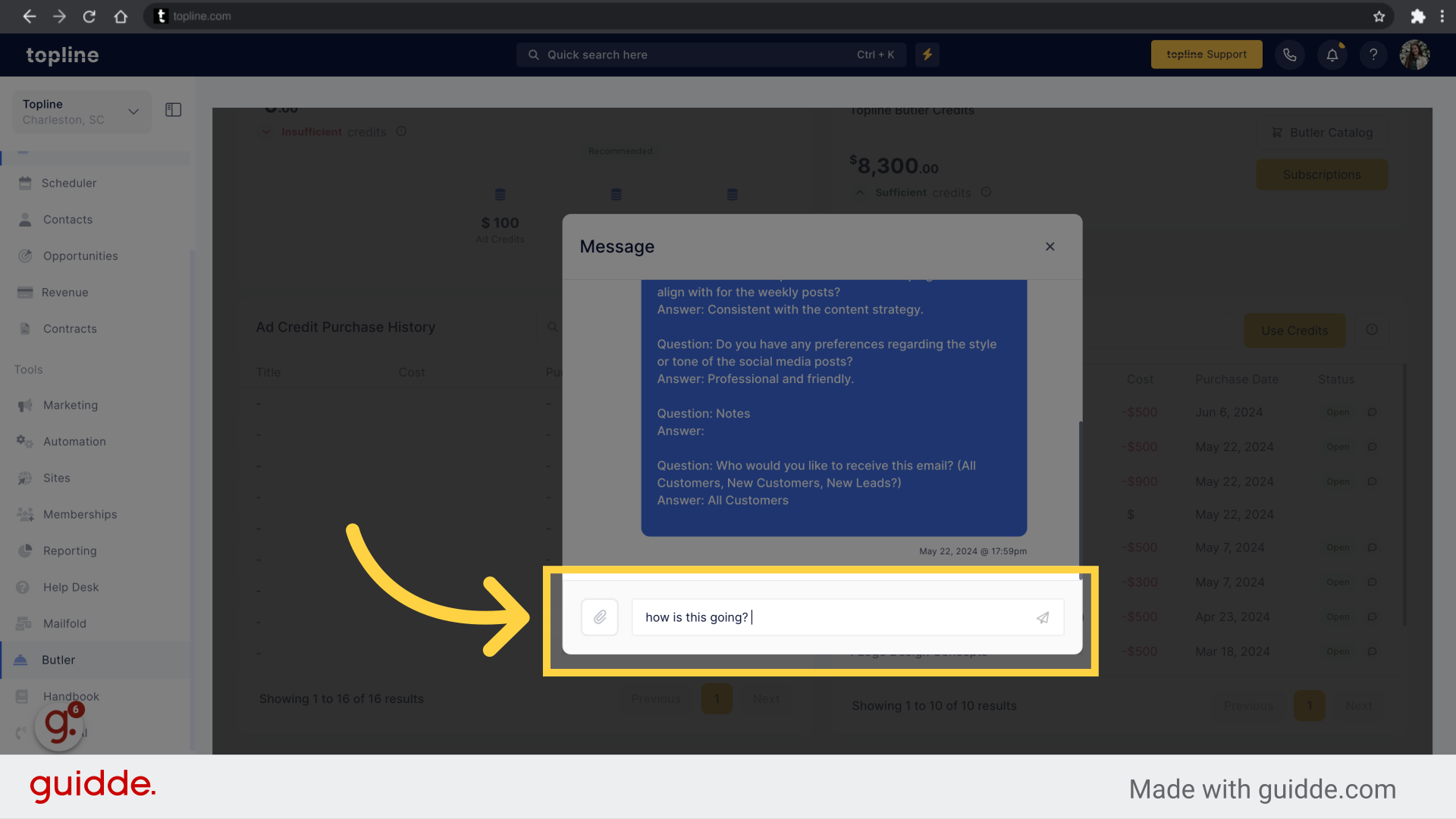Viewport: 1456px width, 819px height.
Task: Click the Reporting pie chart icon
Action: (25, 551)
